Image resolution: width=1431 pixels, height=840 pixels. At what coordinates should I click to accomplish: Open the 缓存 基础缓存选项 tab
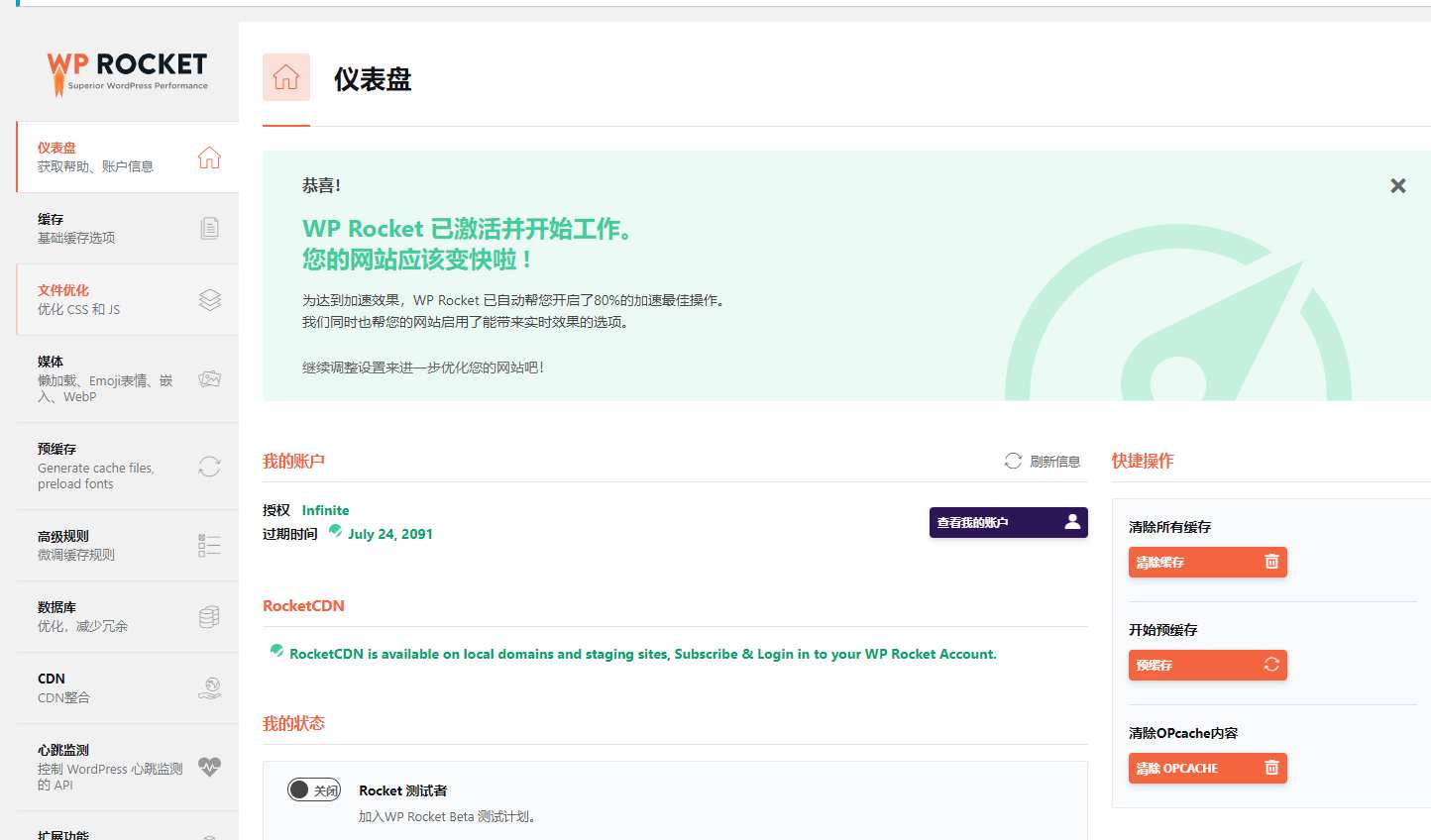127,229
